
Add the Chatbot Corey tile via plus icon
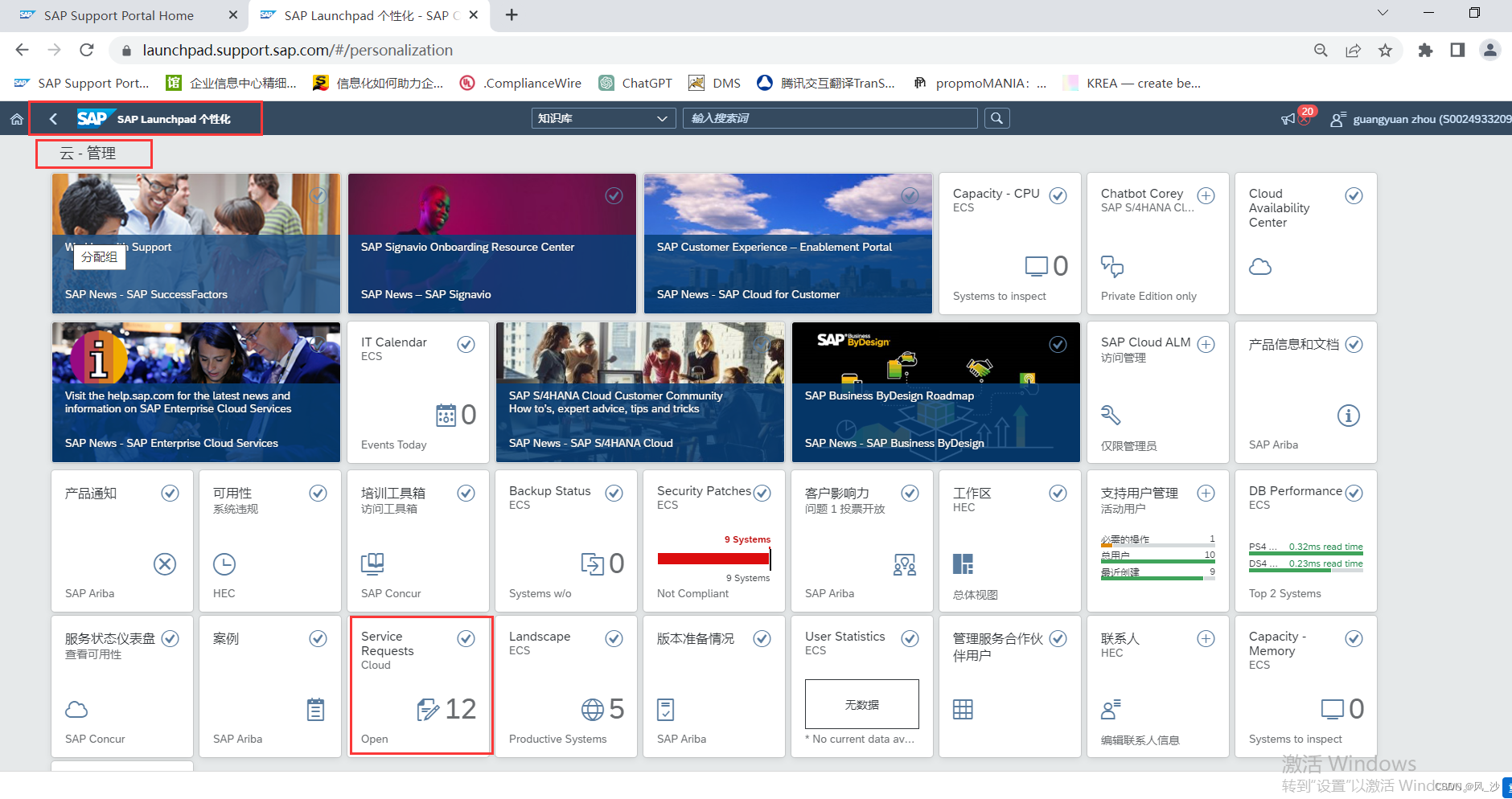click(x=1206, y=195)
